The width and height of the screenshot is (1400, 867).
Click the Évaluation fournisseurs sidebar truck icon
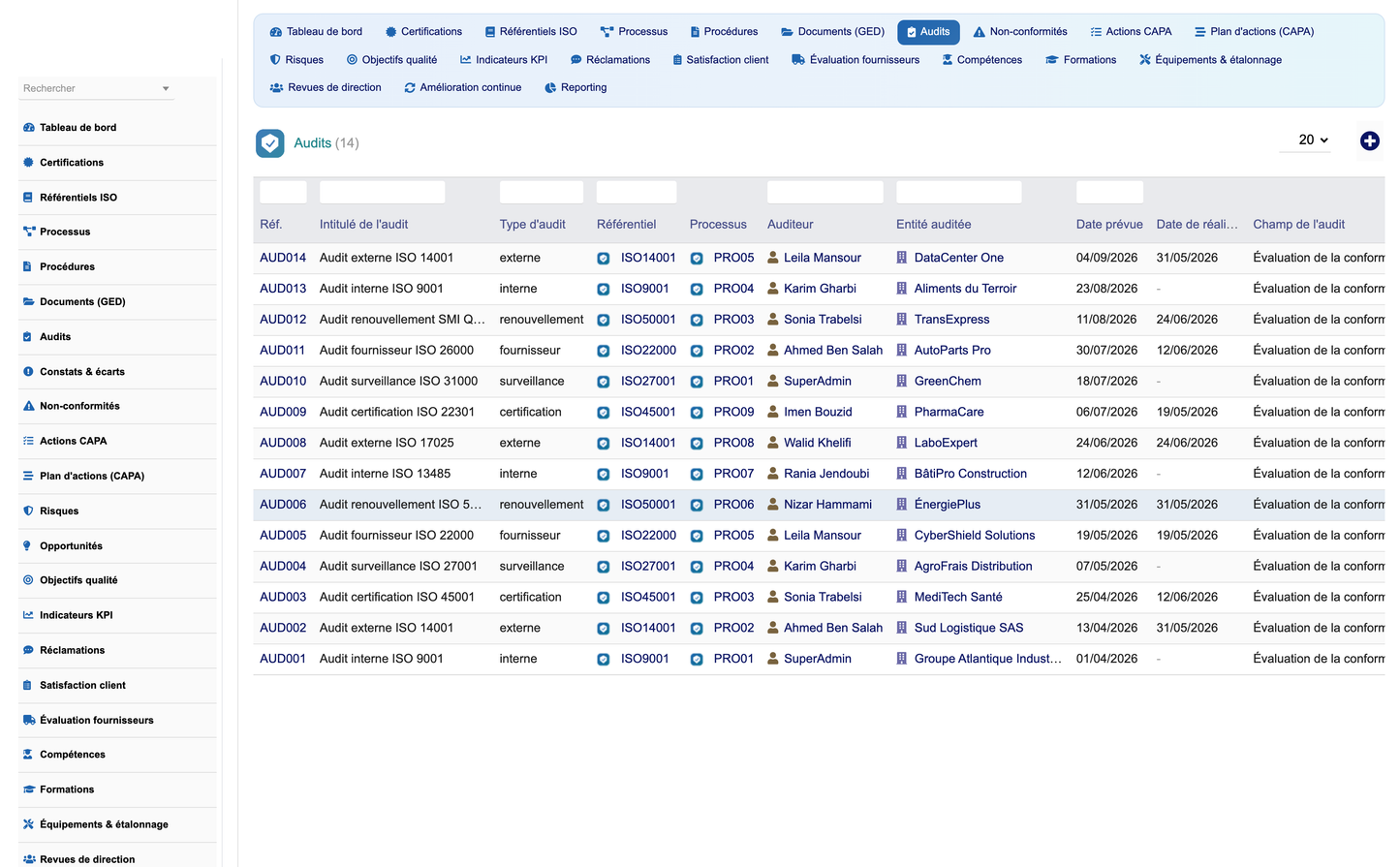(x=28, y=721)
